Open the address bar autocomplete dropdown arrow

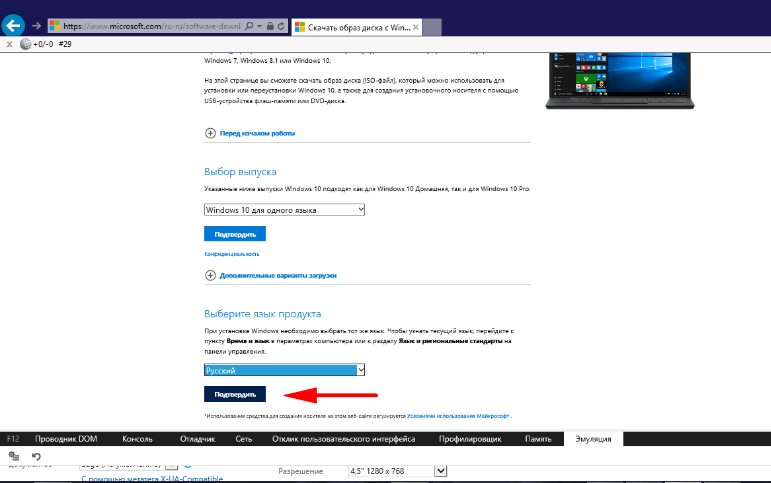[260, 26]
